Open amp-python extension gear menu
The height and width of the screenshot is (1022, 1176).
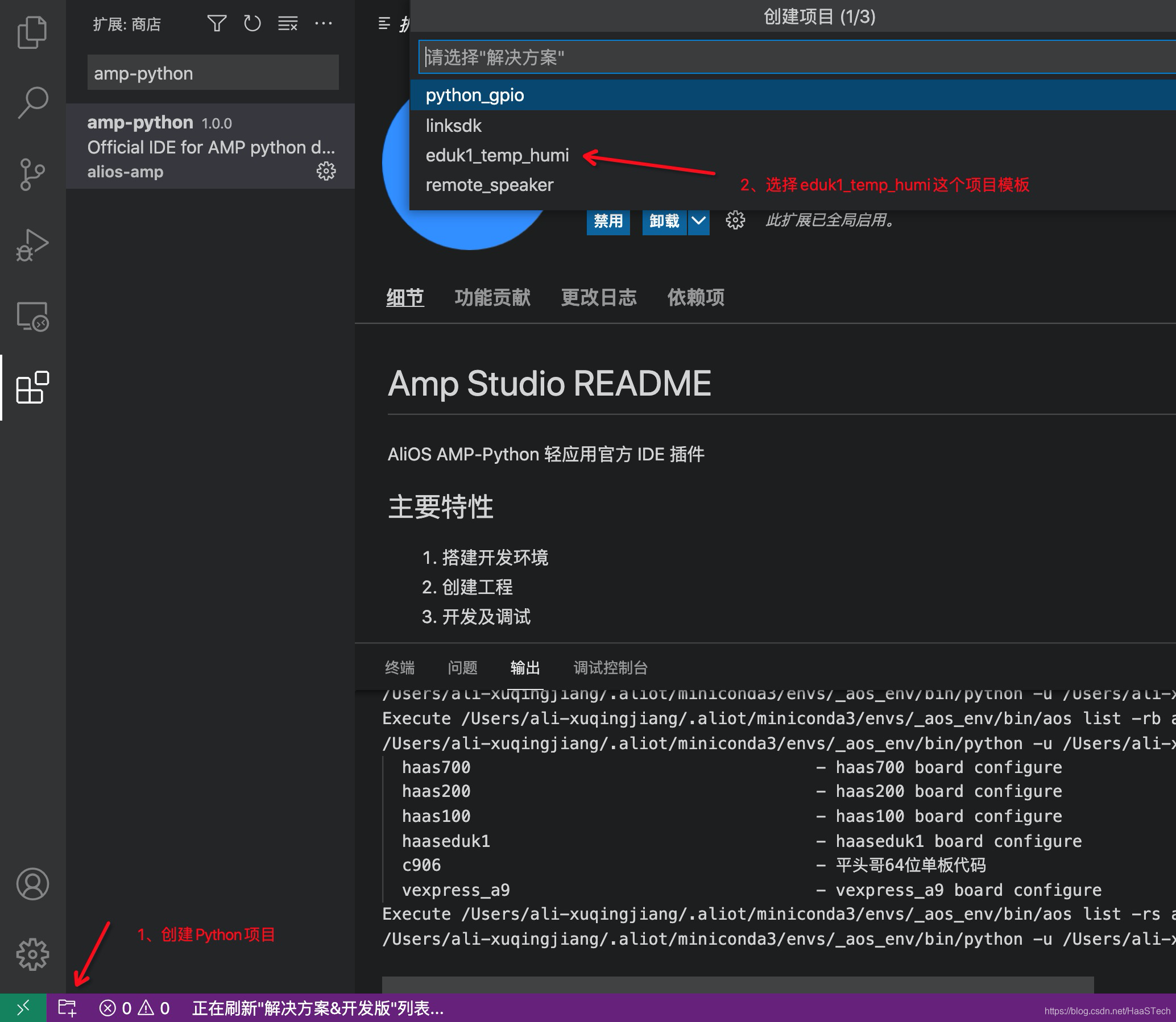pos(326,171)
